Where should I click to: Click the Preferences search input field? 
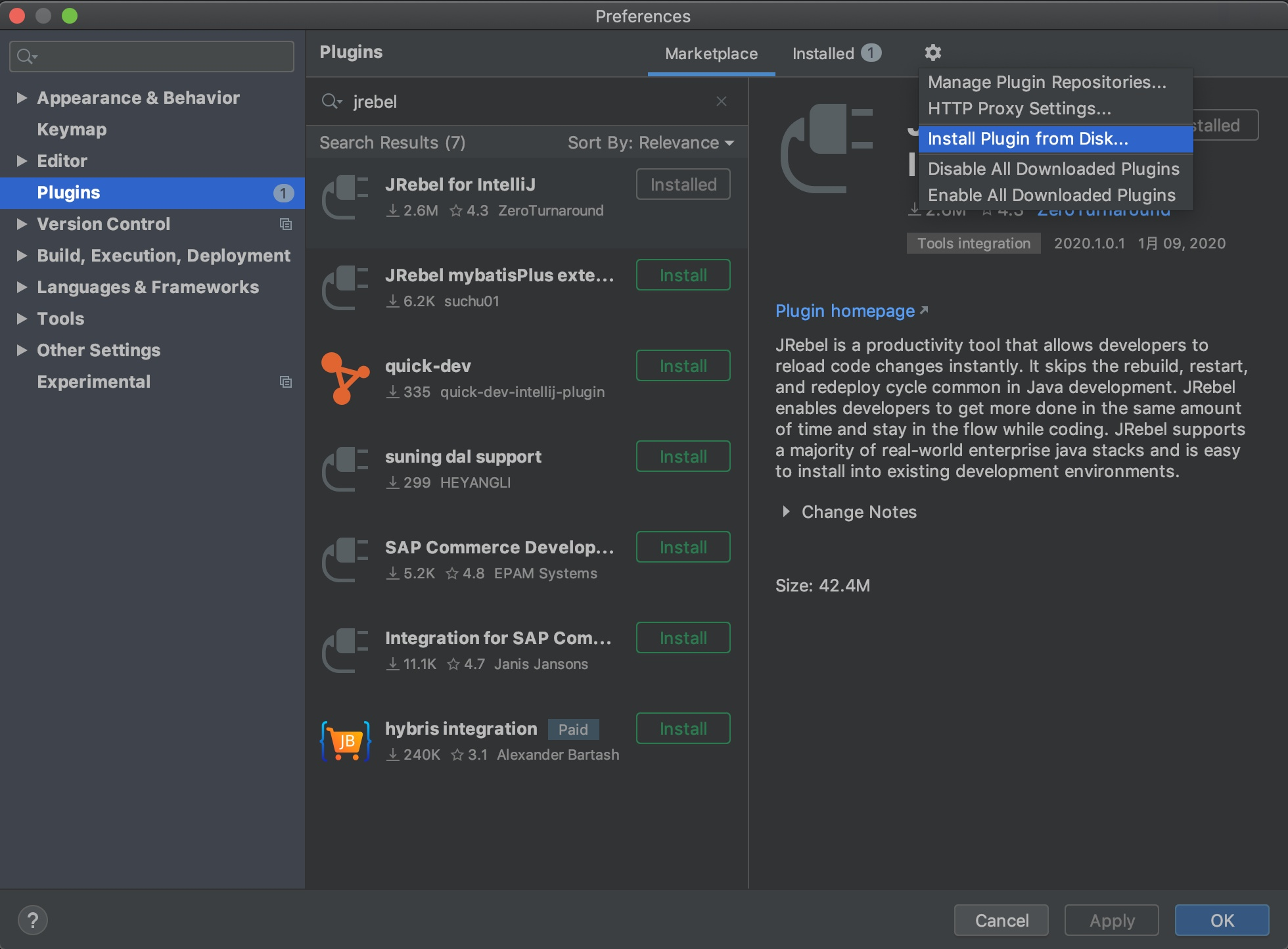click(x=158, y=57)
